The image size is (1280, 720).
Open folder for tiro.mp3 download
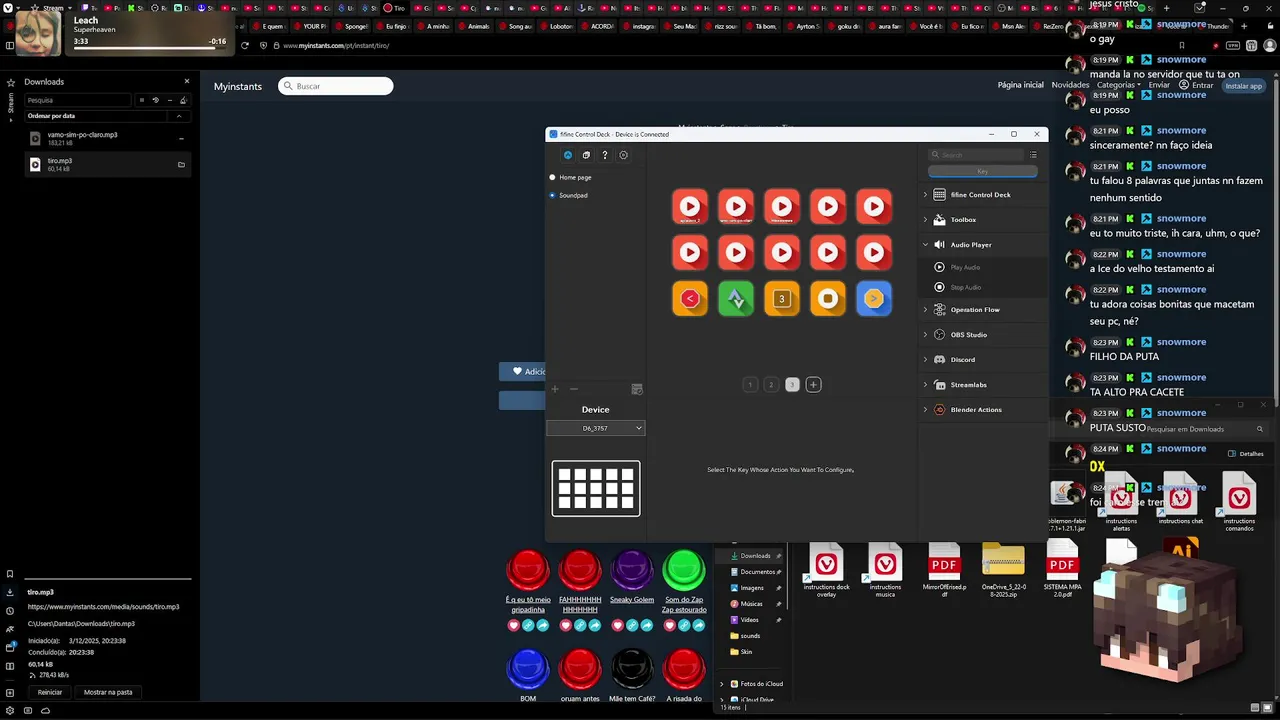(x=181, y=164)
